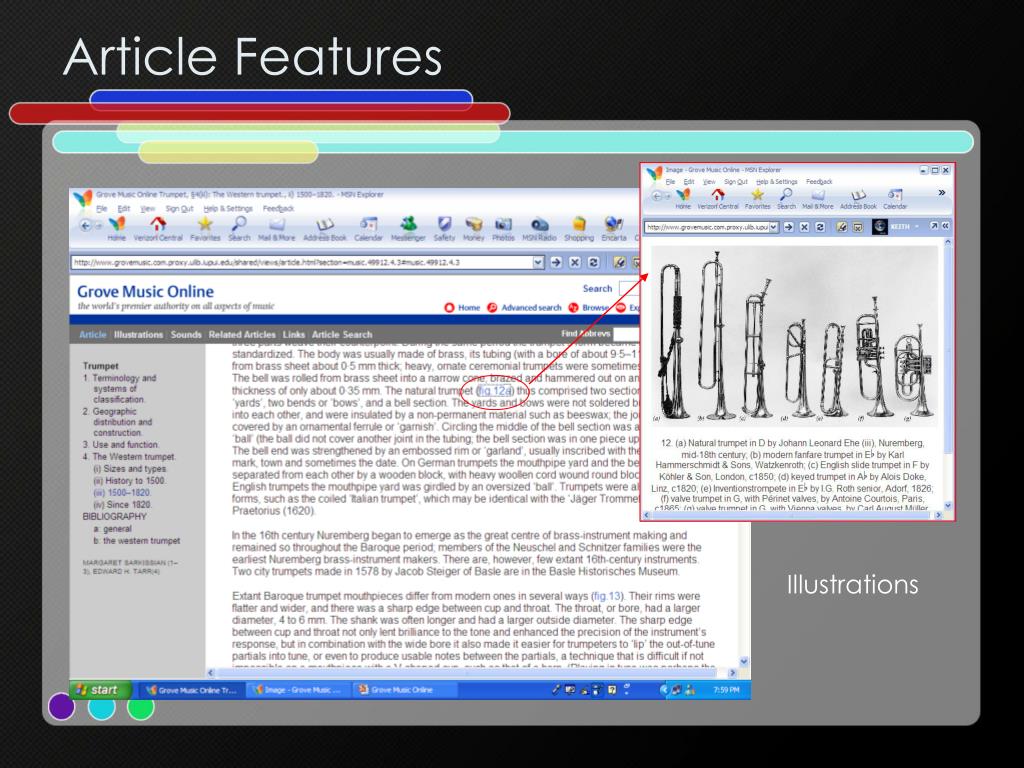Open Address Book in main window toolbar
The height and width of the screenshot is (768, 1024).
click(325, 229)
